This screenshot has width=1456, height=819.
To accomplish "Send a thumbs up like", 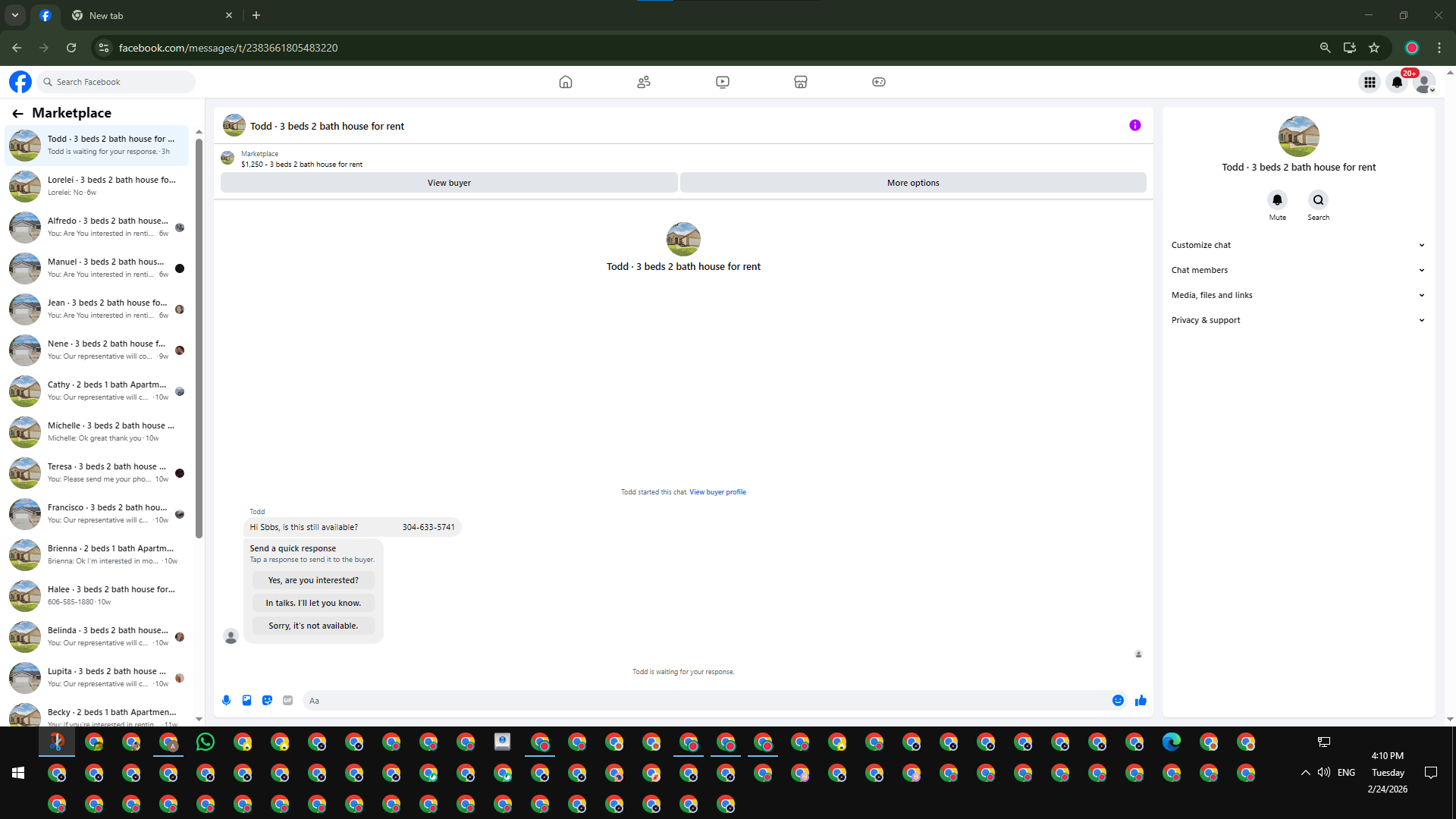I will point(1141,701).
